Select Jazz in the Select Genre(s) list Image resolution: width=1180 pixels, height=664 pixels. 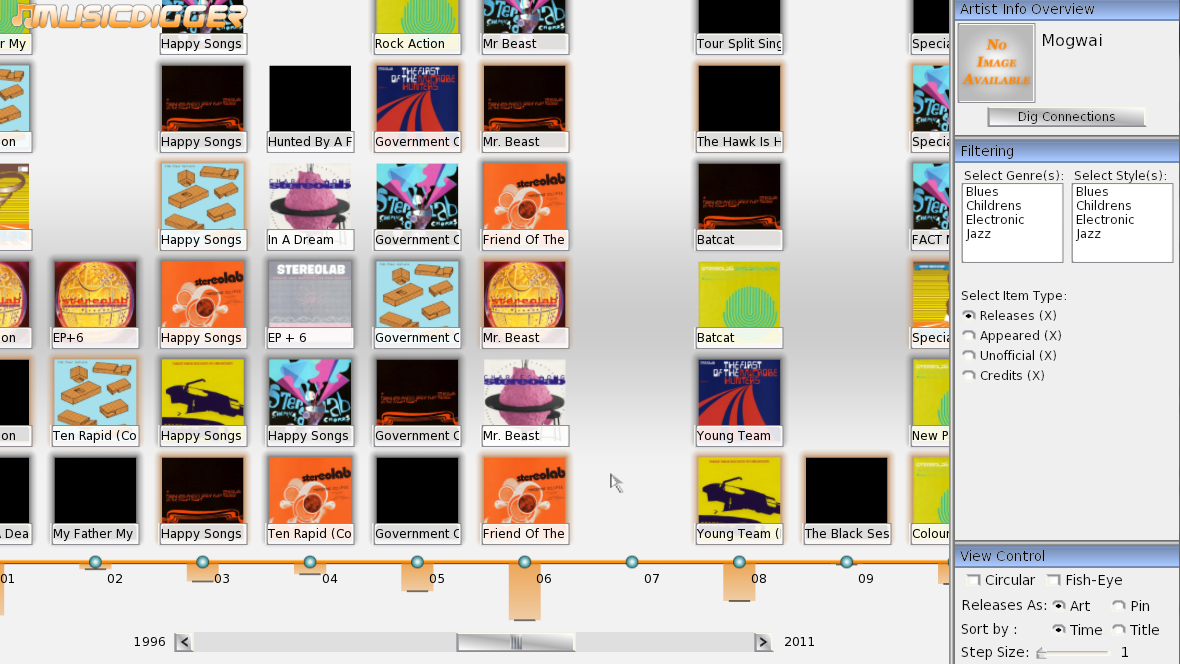pyautogui.click(x=981, y=233)
